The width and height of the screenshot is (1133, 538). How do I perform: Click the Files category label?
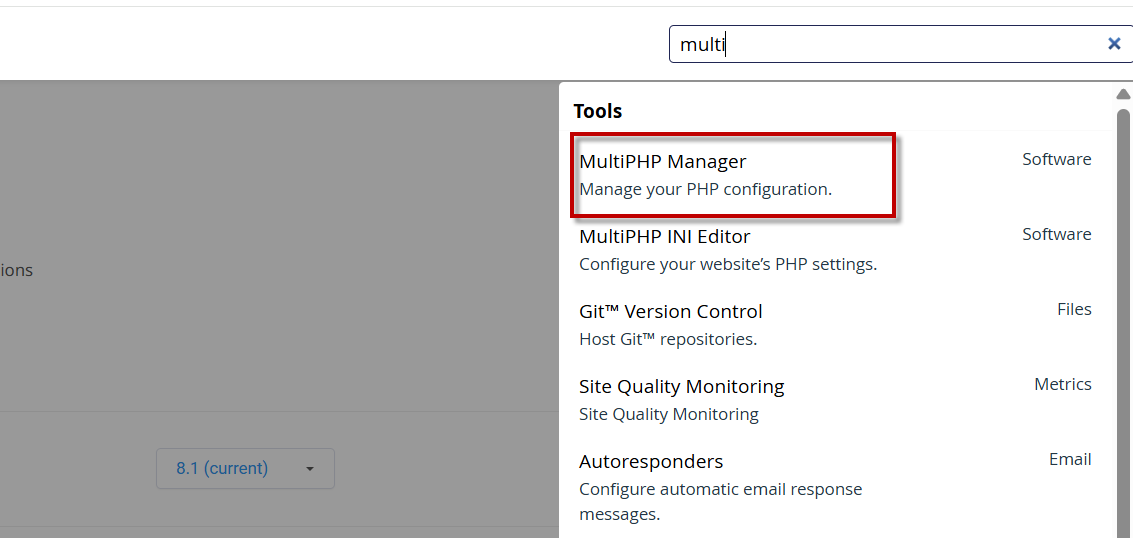click(x=1073, y=309)
